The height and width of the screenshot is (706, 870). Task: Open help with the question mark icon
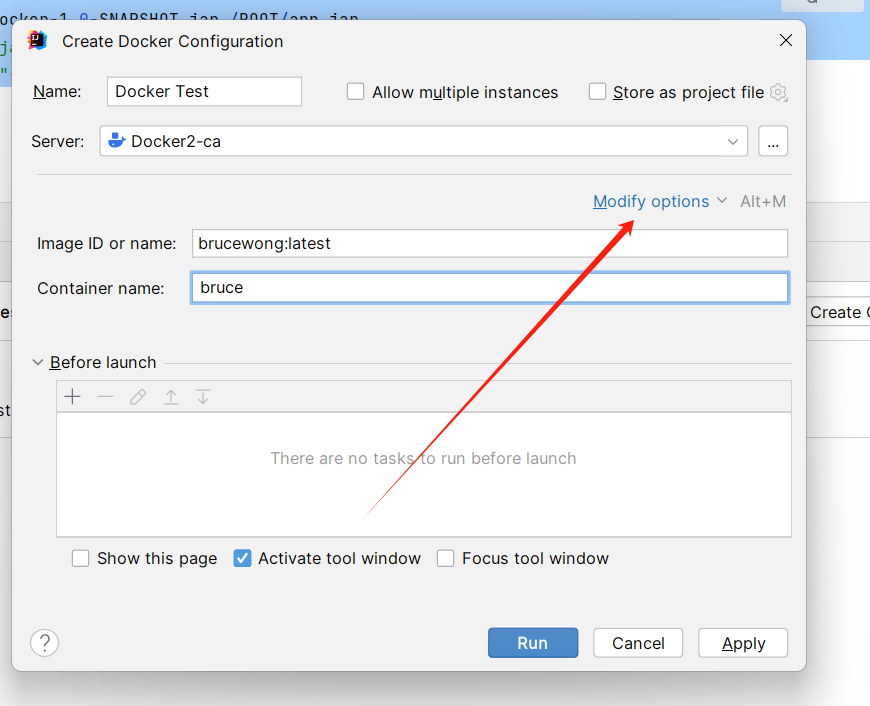click(44, 643)
